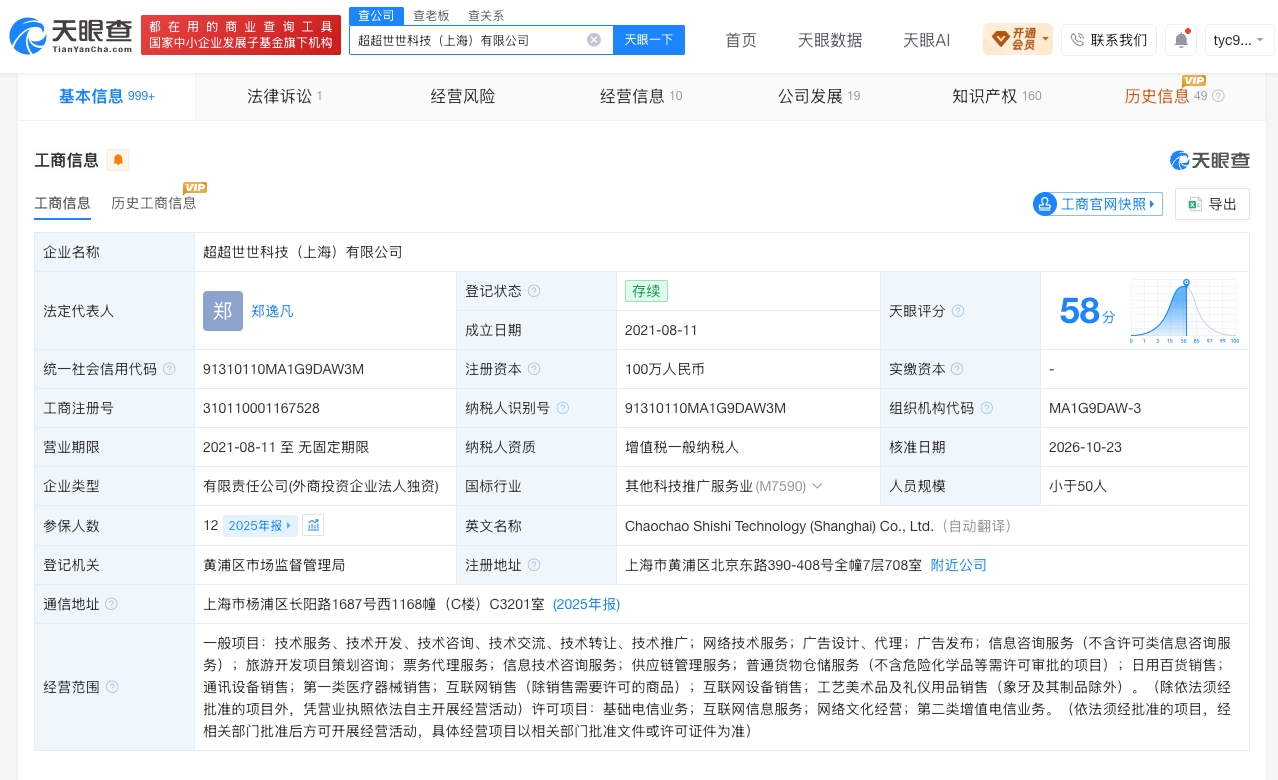This screenshot has width=1278, height=780.
Task: Click the 附近公司 nearby companies link
Action: point(958,565)
